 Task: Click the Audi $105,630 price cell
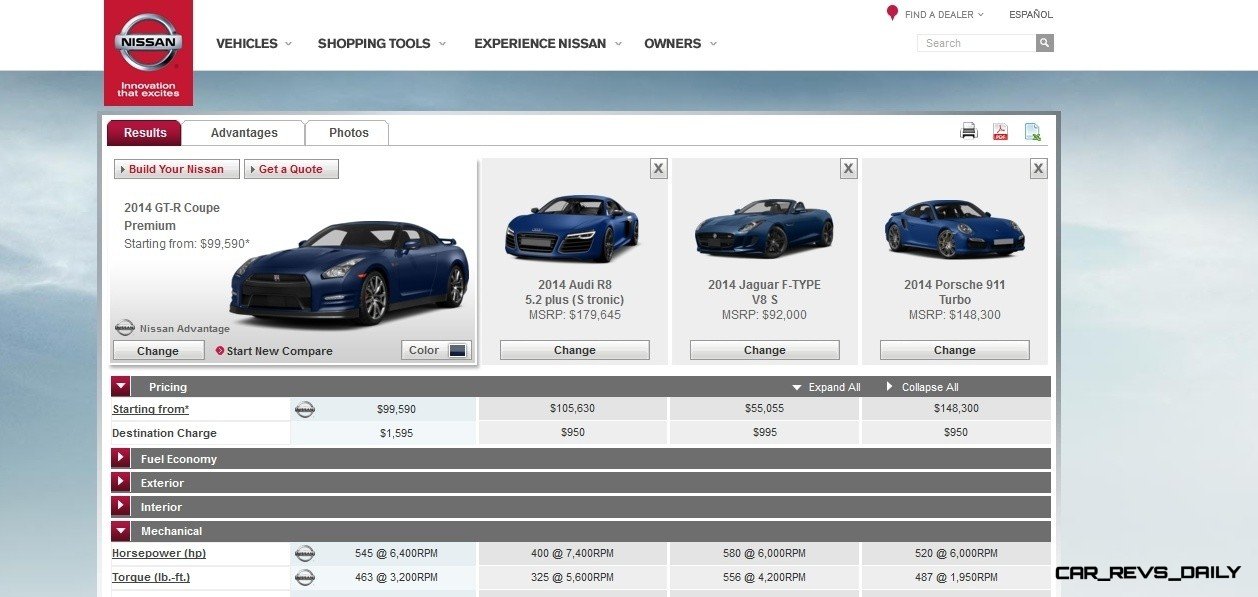click(573, 409)
